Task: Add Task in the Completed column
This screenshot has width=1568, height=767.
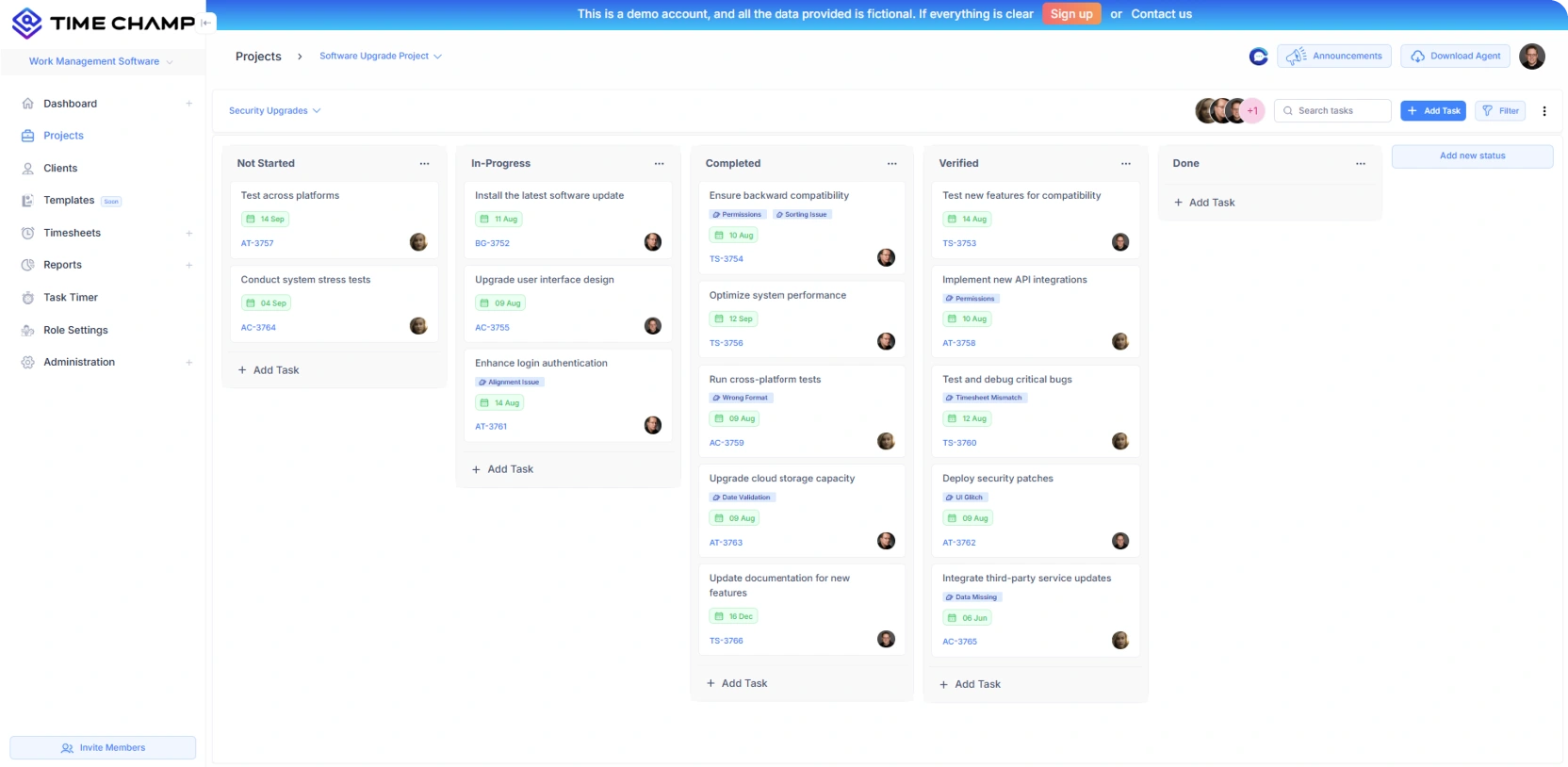Action: pyautogui.click(x=737, y=683)
